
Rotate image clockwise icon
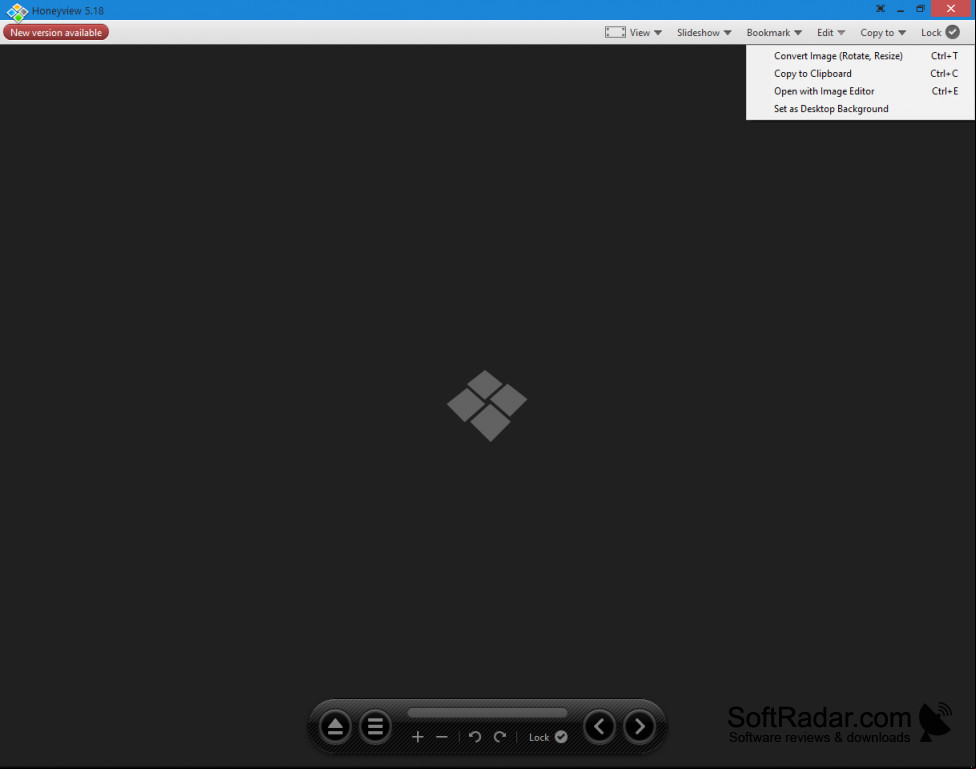pyautogui.click(x=500, y=737)
